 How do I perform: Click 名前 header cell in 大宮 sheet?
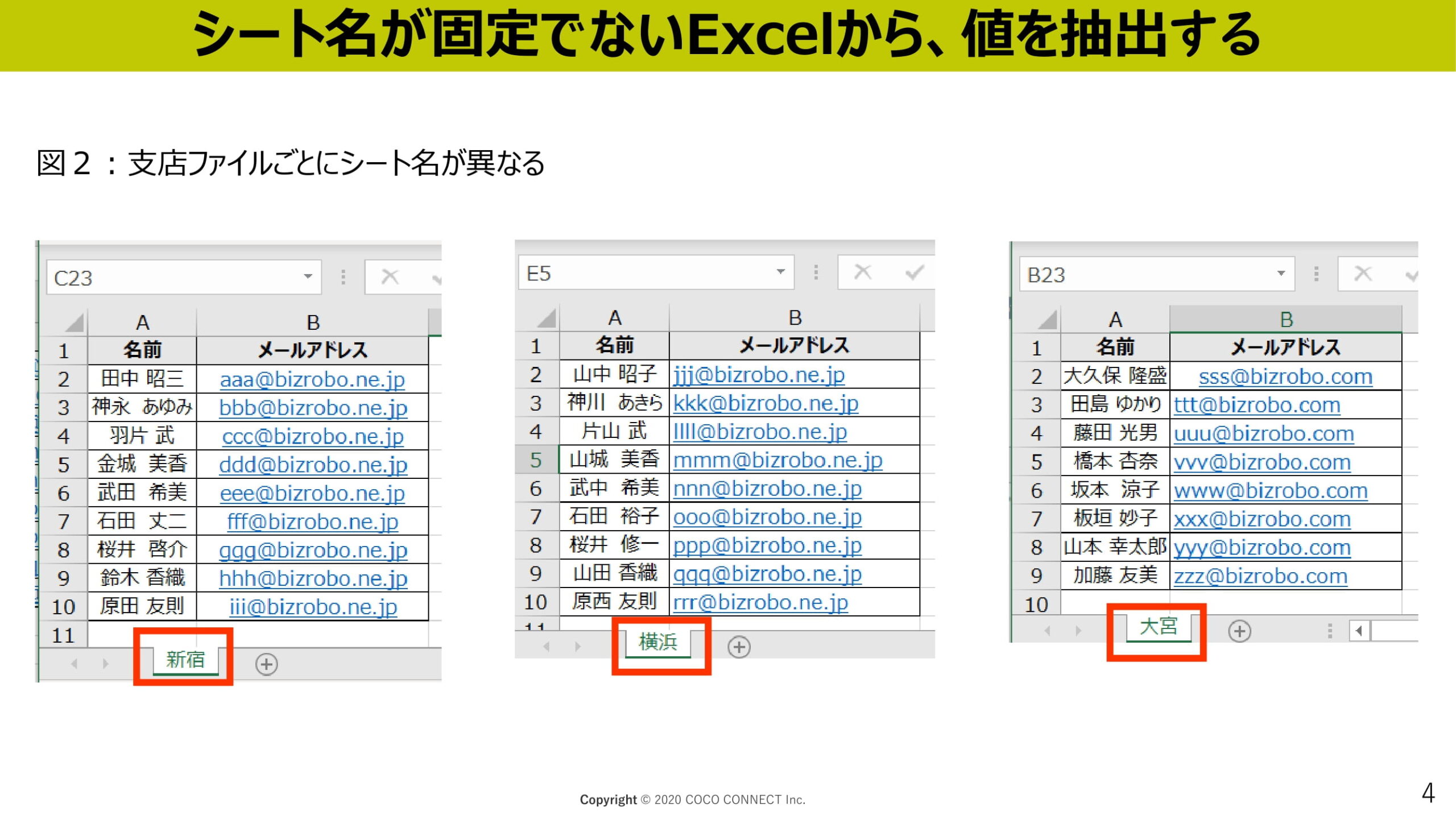(x=1115, y=348)
